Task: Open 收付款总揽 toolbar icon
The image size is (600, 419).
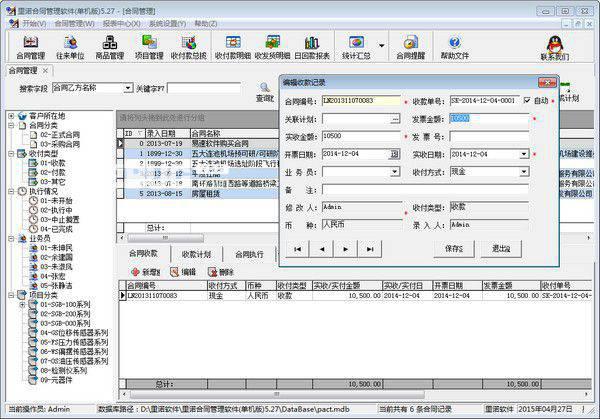Action: [189, 47]
